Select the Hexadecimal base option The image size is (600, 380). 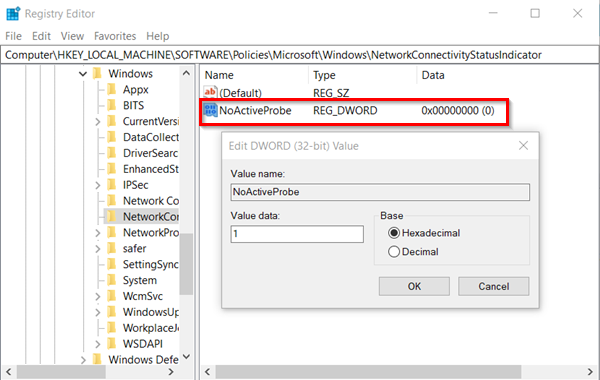click(x=424, y=233)
